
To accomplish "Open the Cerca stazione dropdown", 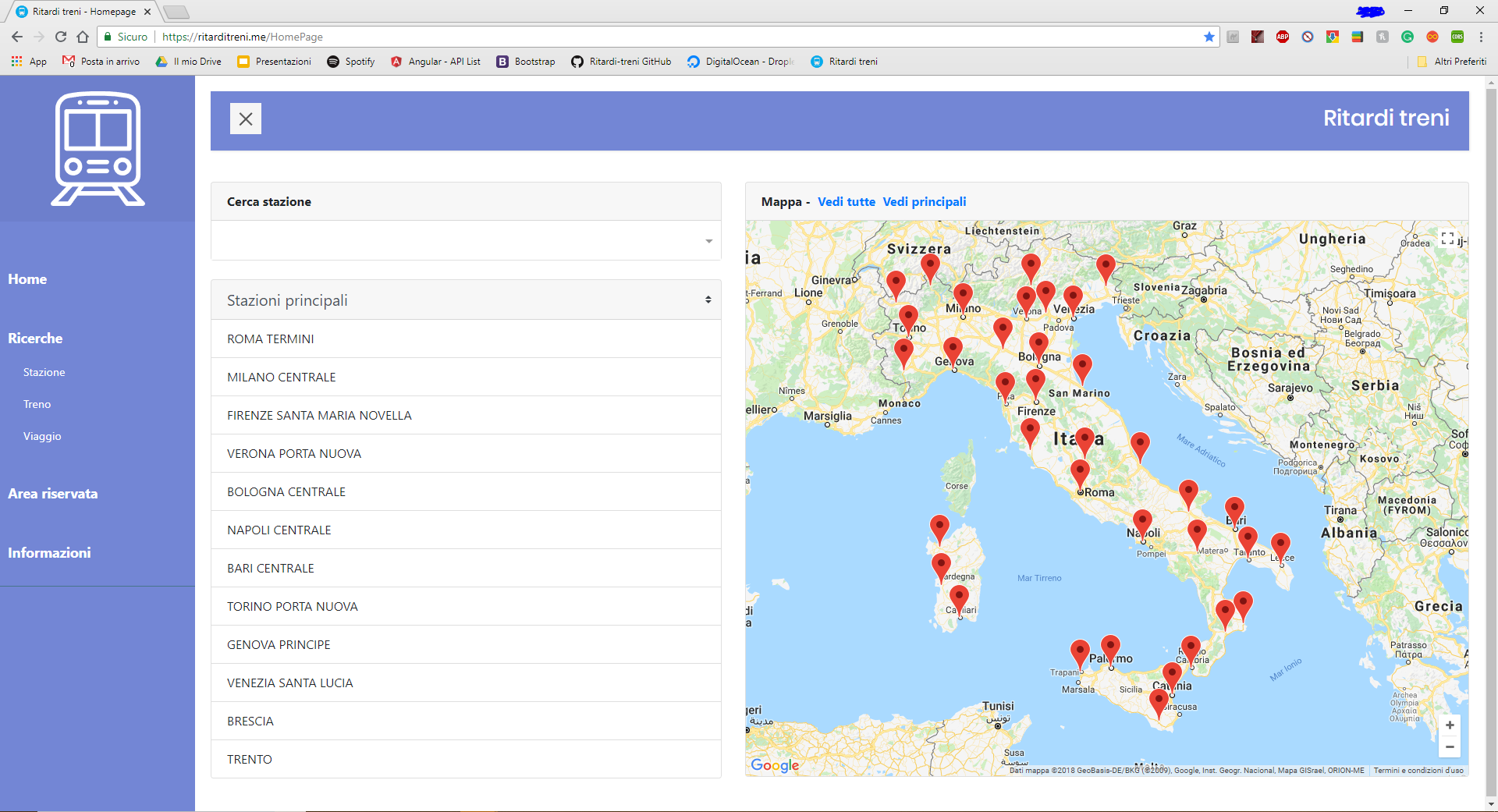I will coord(466,240).
